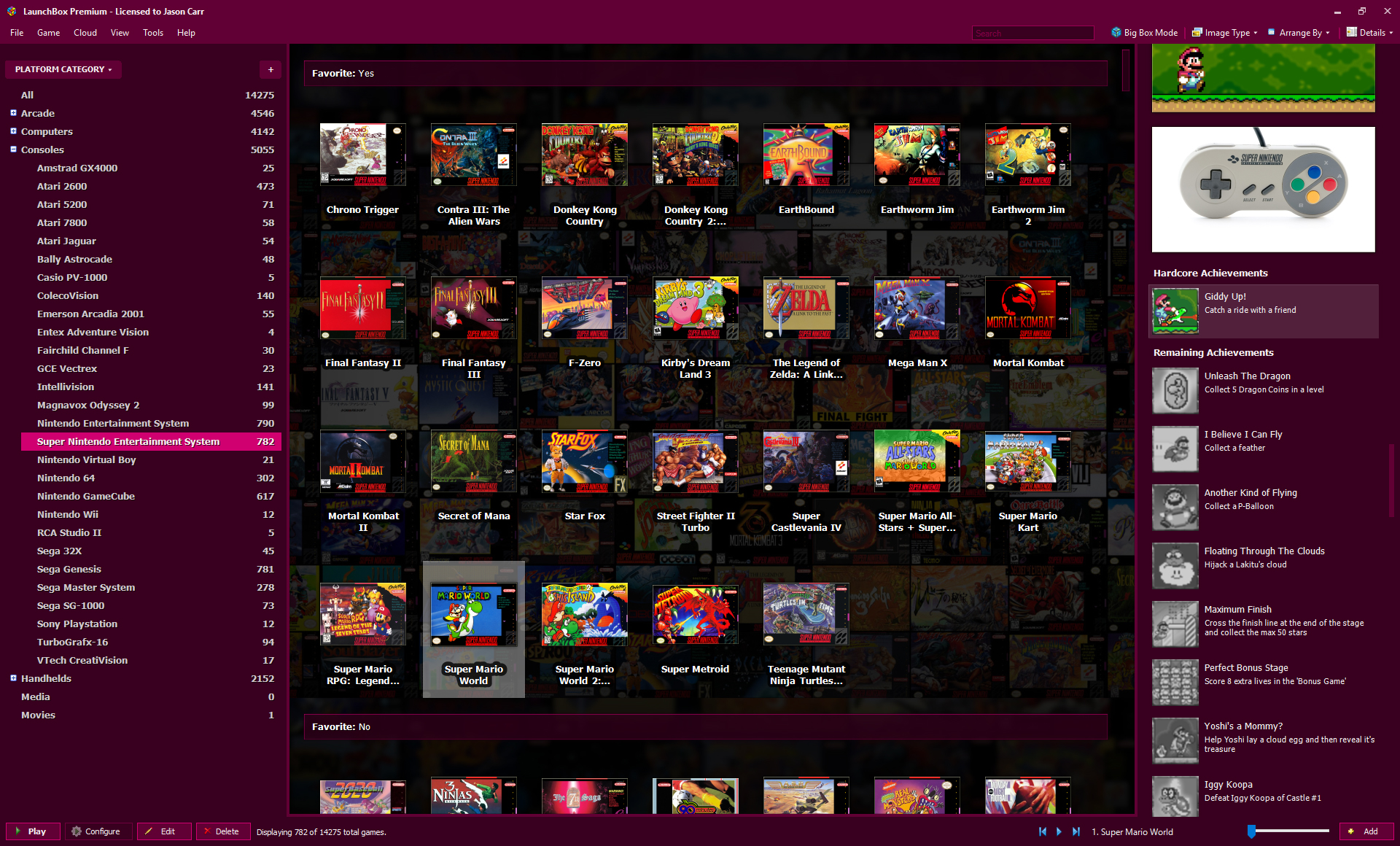Open the Chrono Trigger box art
The height and width of the screenshot is (846, 1400).
(x=363, y=155)
